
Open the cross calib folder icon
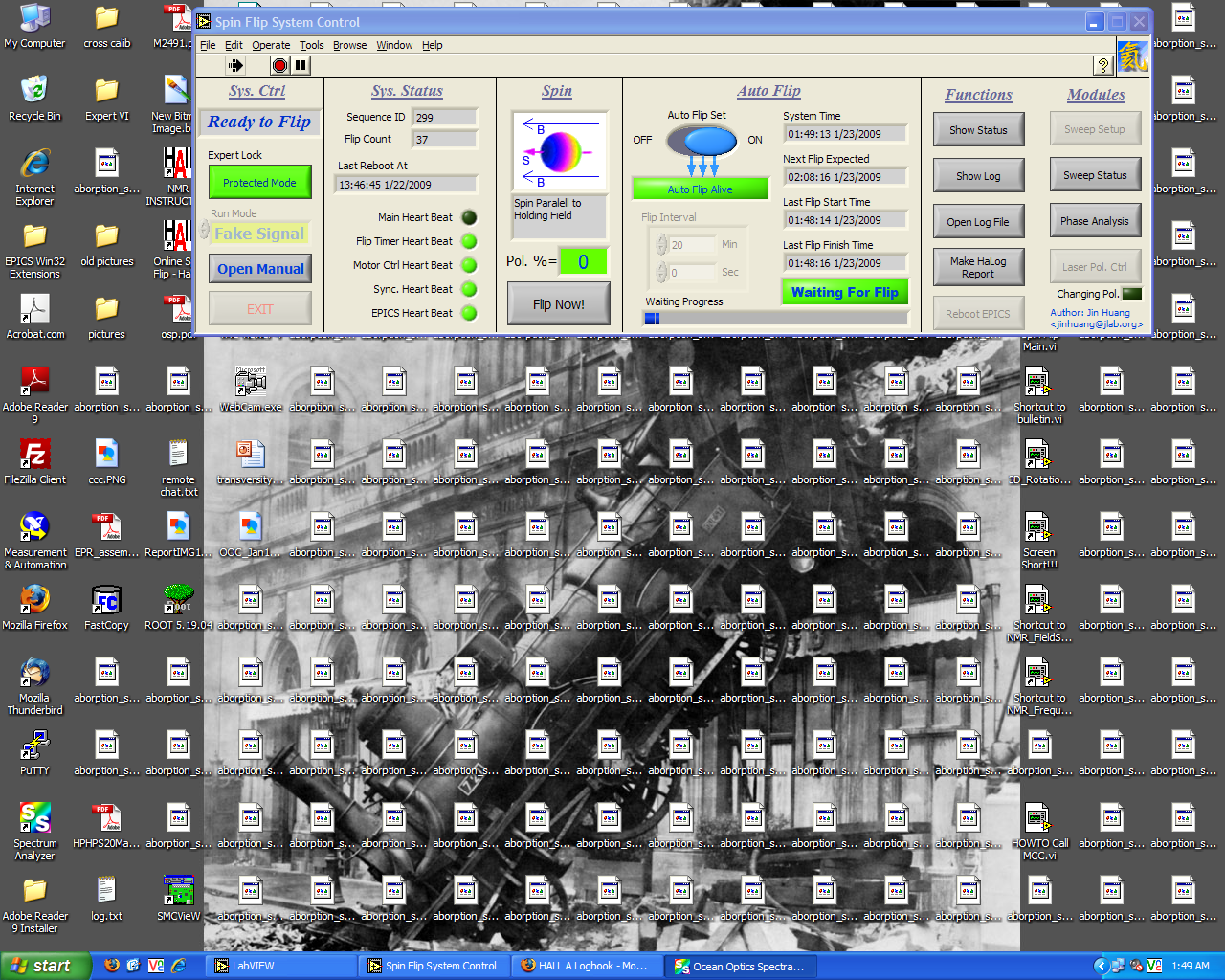106,26
